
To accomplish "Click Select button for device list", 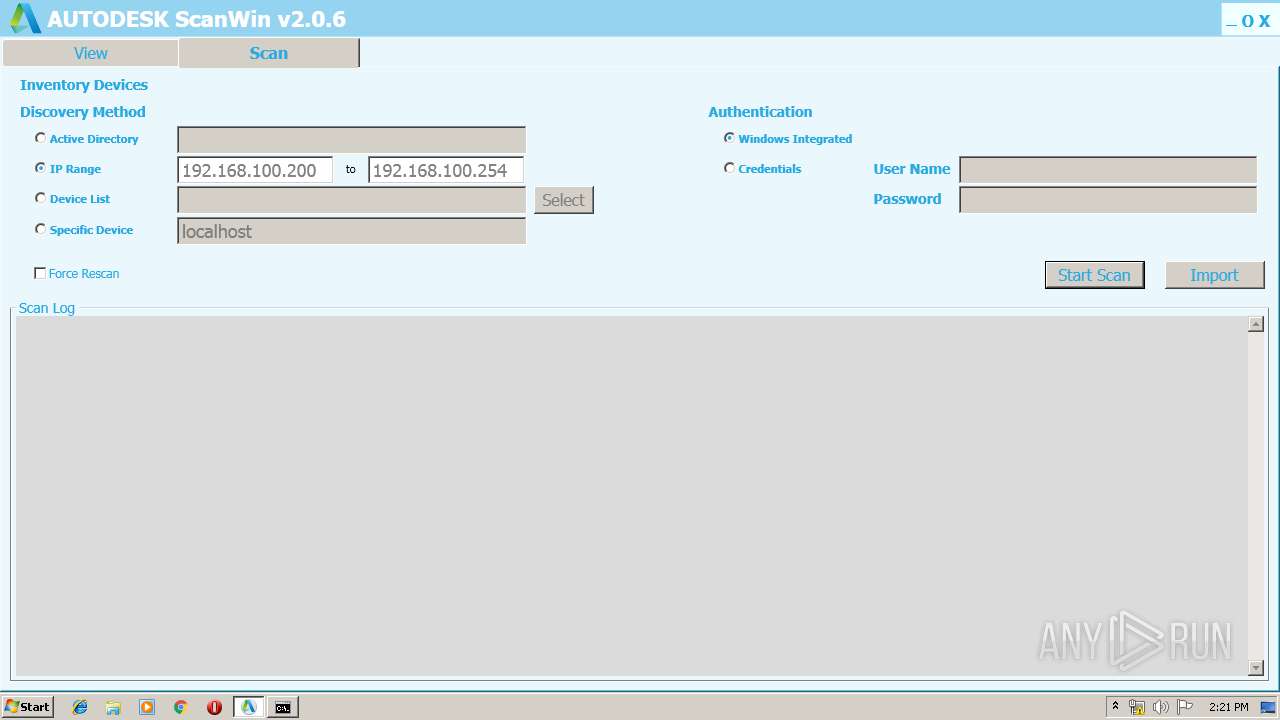I will (x=563, y=200).
